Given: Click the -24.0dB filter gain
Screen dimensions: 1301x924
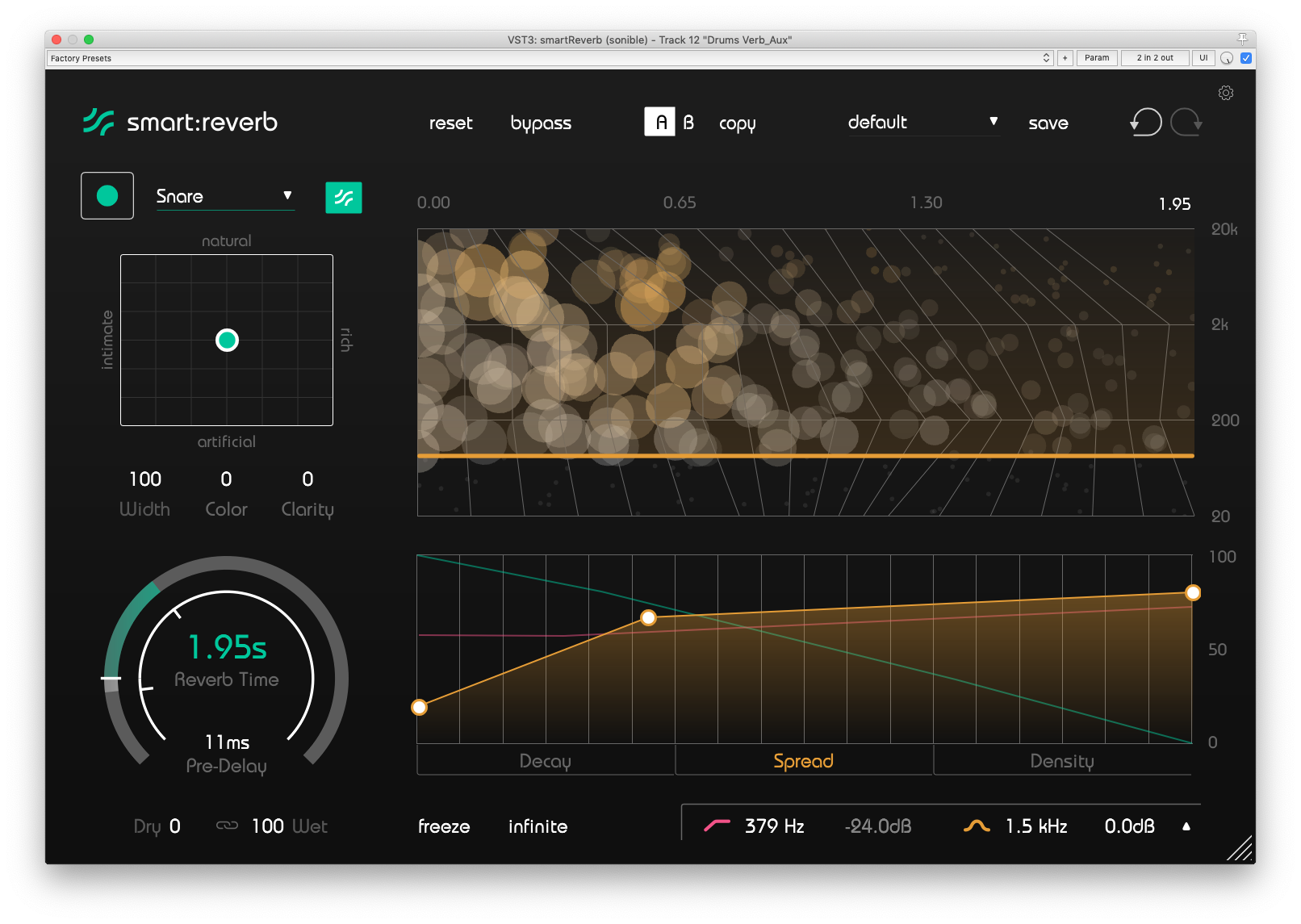Looking at the screenshot, I should click(878, 826).
